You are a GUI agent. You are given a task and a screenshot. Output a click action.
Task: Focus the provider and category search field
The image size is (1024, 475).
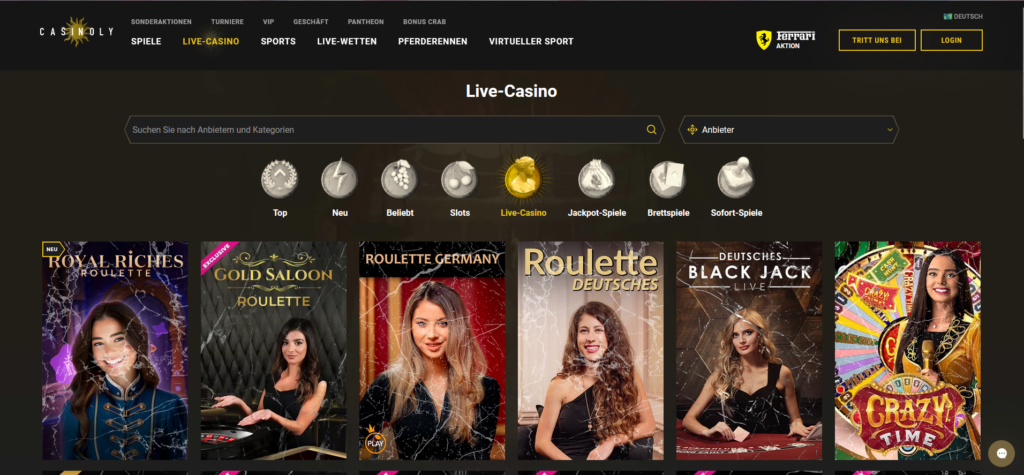385,129
